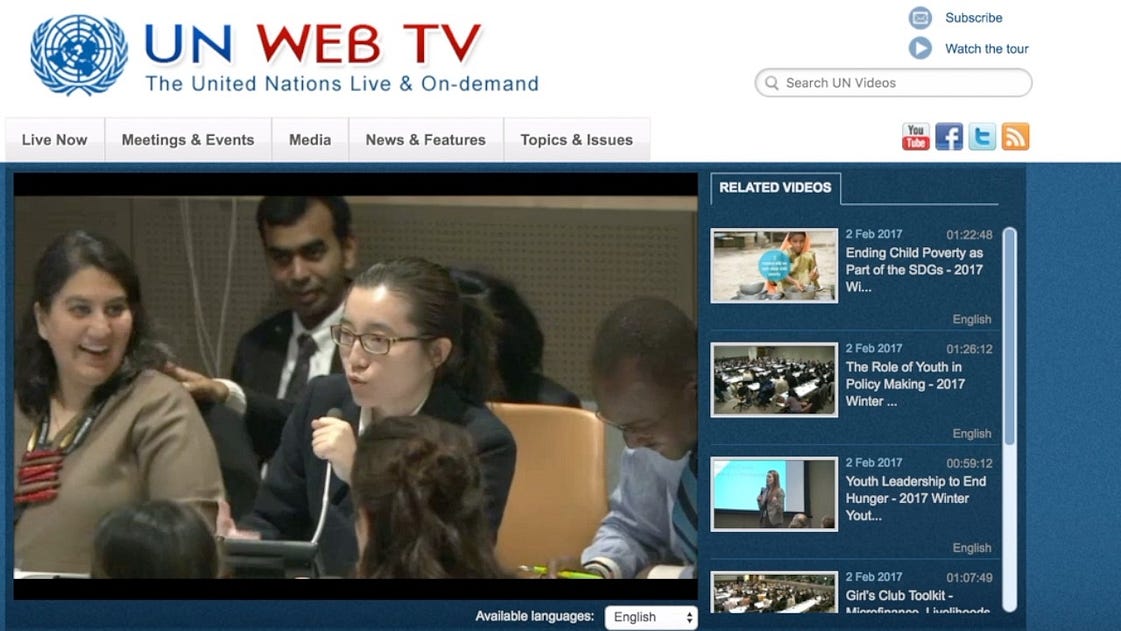
Task: Click the UN Web TV title
Action: 313,44
